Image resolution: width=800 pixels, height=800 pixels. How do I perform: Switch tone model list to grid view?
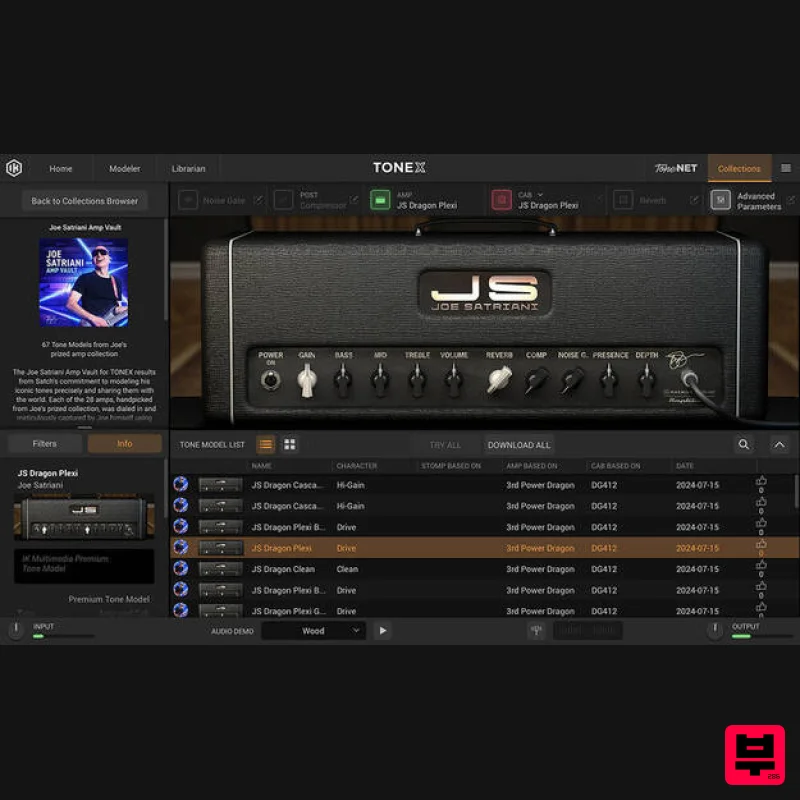pos(289,444)
